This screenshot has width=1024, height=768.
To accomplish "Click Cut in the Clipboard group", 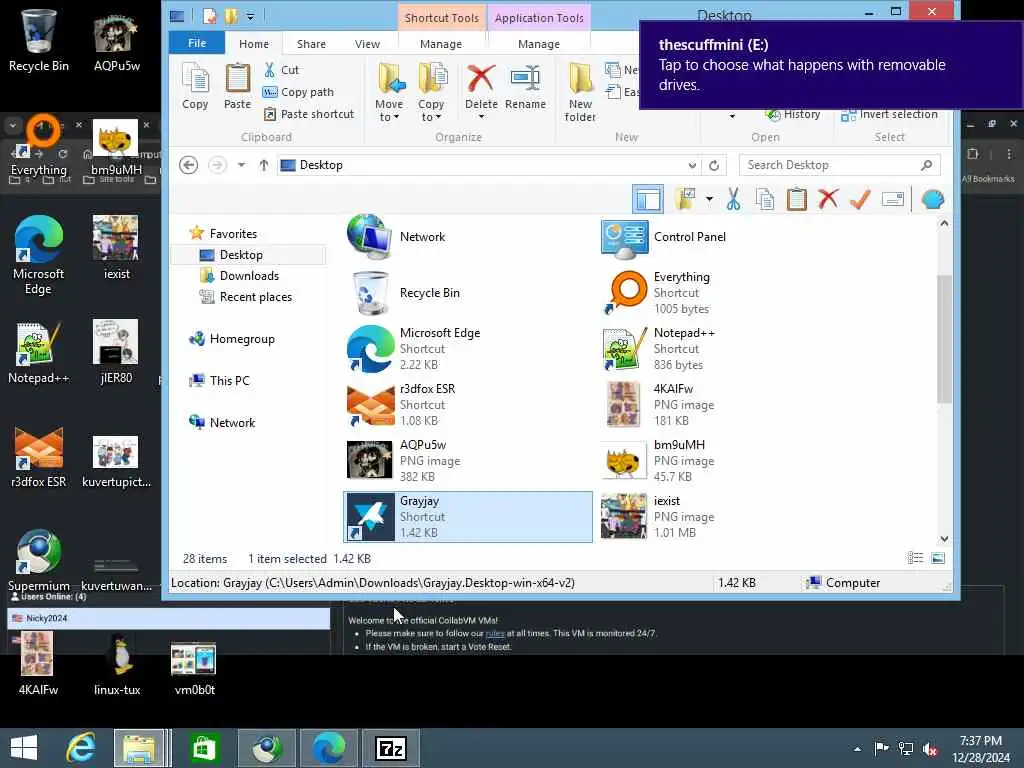I will 281,70.
